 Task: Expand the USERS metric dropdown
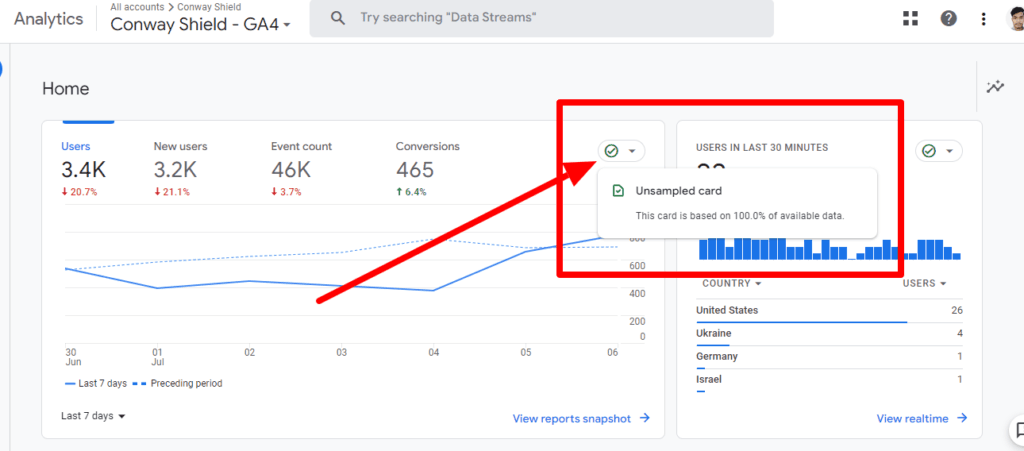[925, 283]
